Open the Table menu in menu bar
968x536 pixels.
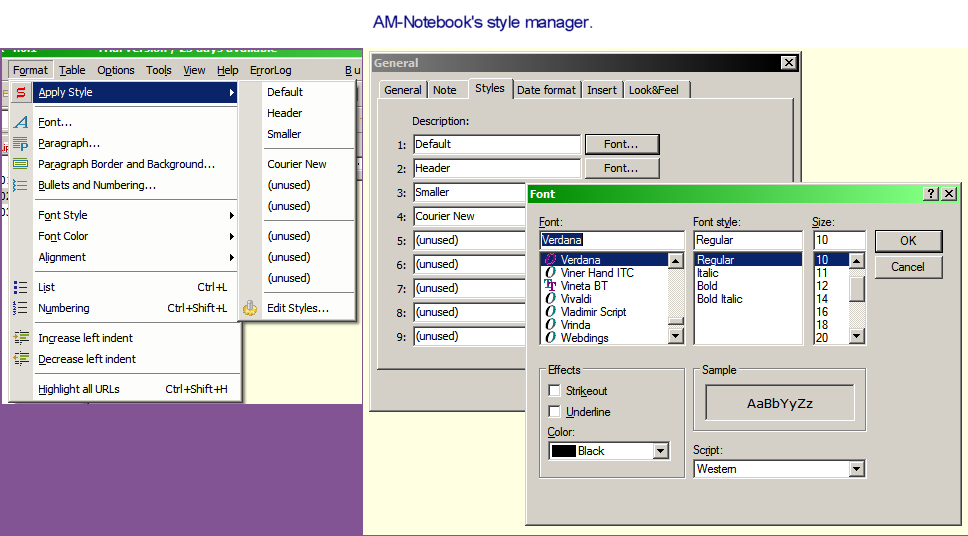[72, 70]
